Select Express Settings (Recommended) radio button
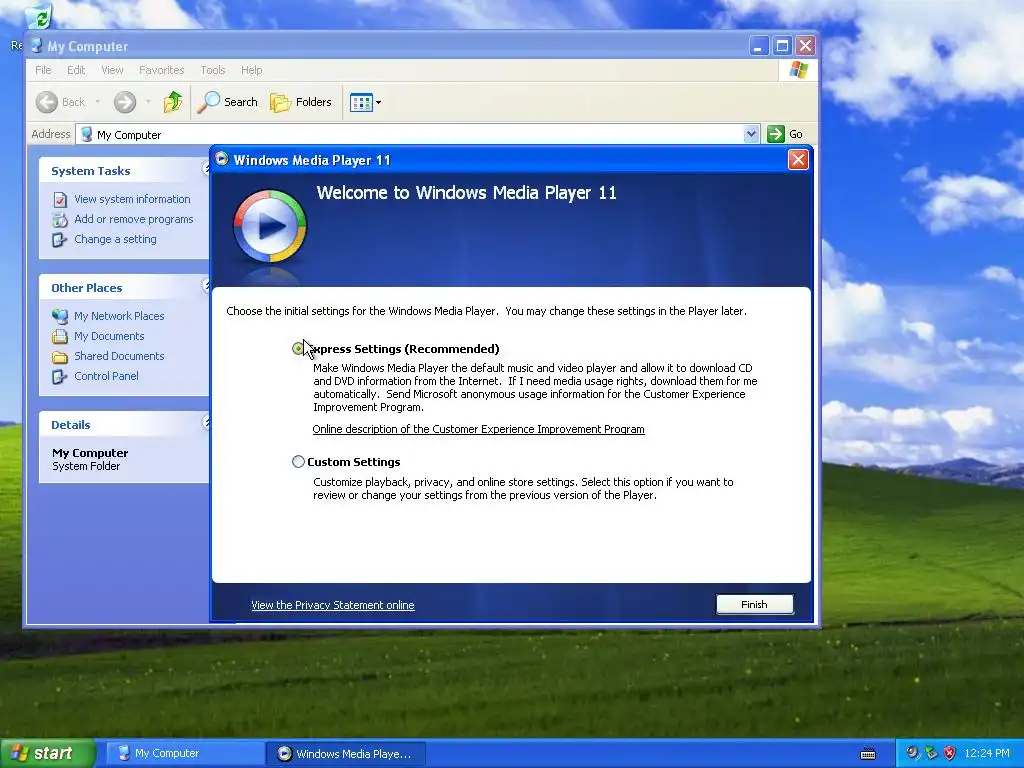Screen dimensions: 1024x768 [298, 349]
